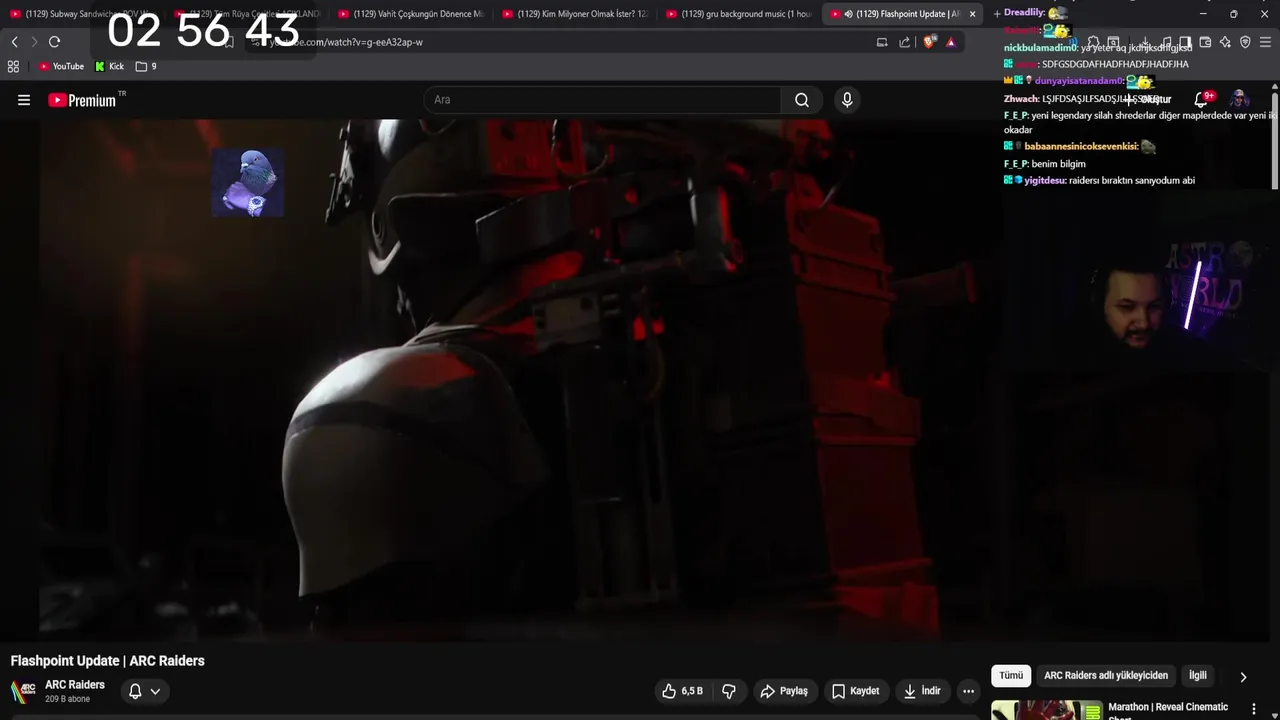The width and height of the screenshot is (1280, 720).
Task: Open ARC Raiders channel name link
Action: [x=75, y=685]
